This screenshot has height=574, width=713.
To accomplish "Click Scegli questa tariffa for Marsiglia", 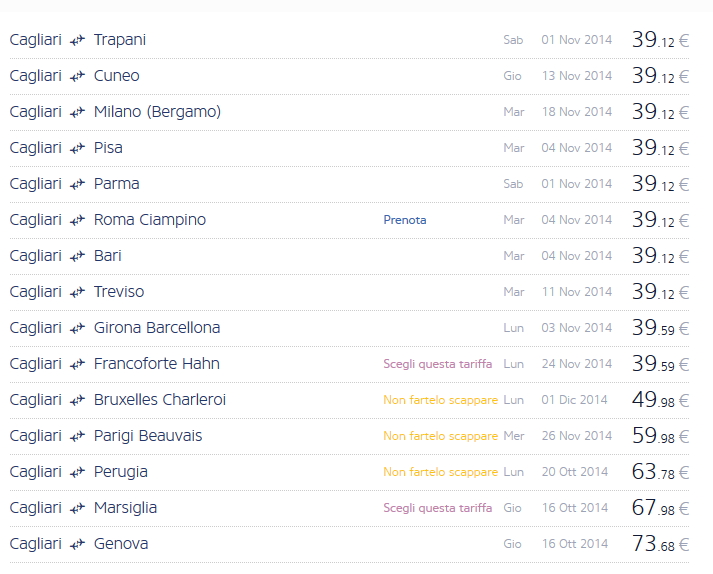I will click(437, 508).
